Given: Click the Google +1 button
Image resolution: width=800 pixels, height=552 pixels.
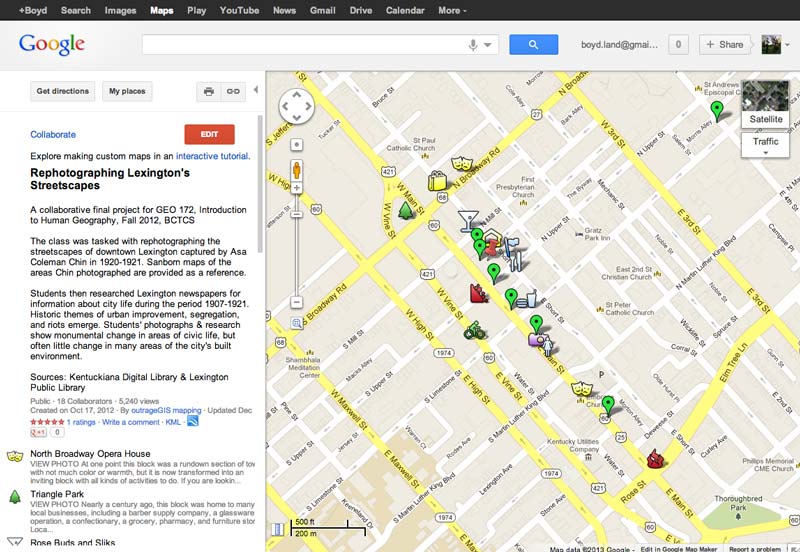Looking at the screenshot, I should [x=39, y=432].
